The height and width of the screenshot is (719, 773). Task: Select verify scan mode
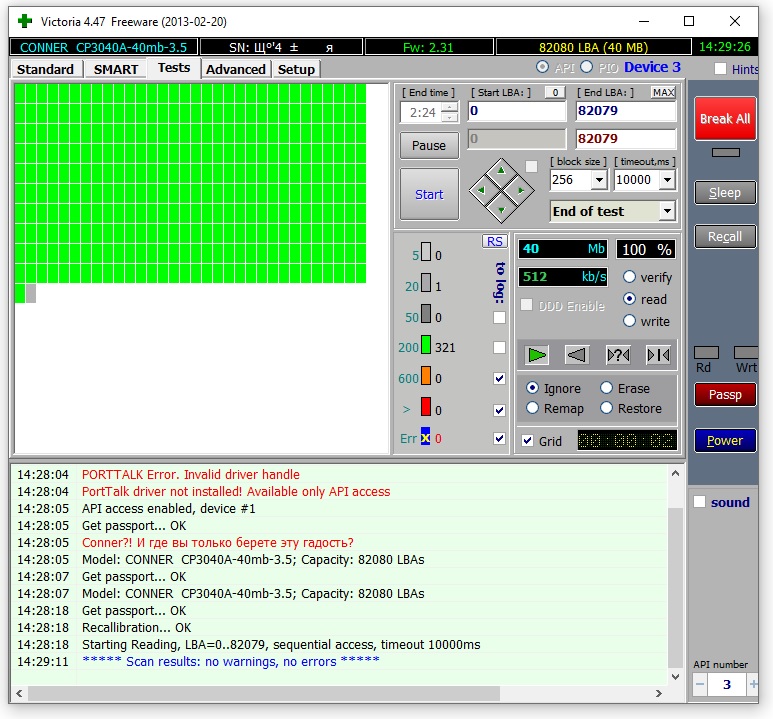(x=629, y=277)
